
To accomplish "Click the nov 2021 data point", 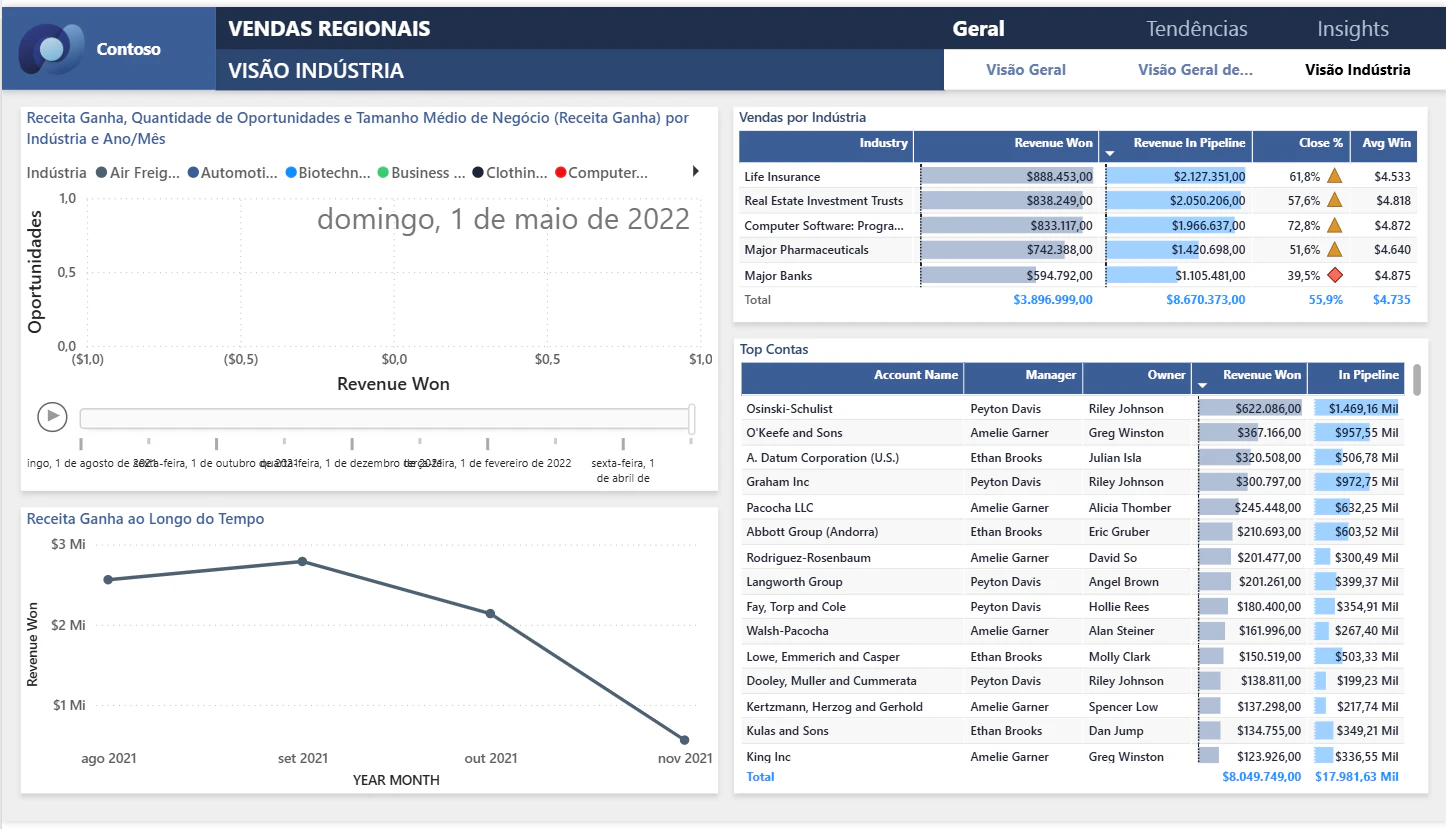I will [685, 740].
